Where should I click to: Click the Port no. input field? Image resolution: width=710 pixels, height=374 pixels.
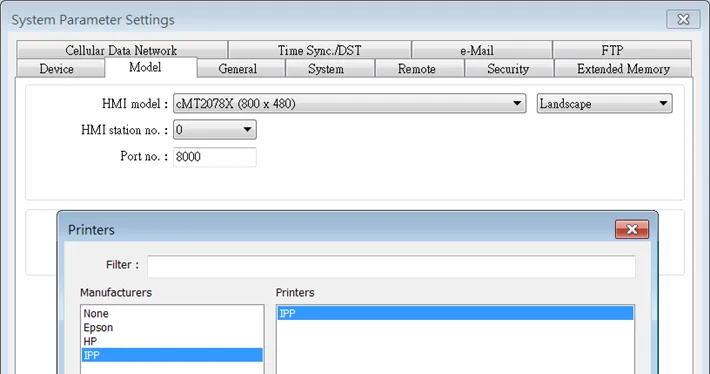tap(215, 157)
